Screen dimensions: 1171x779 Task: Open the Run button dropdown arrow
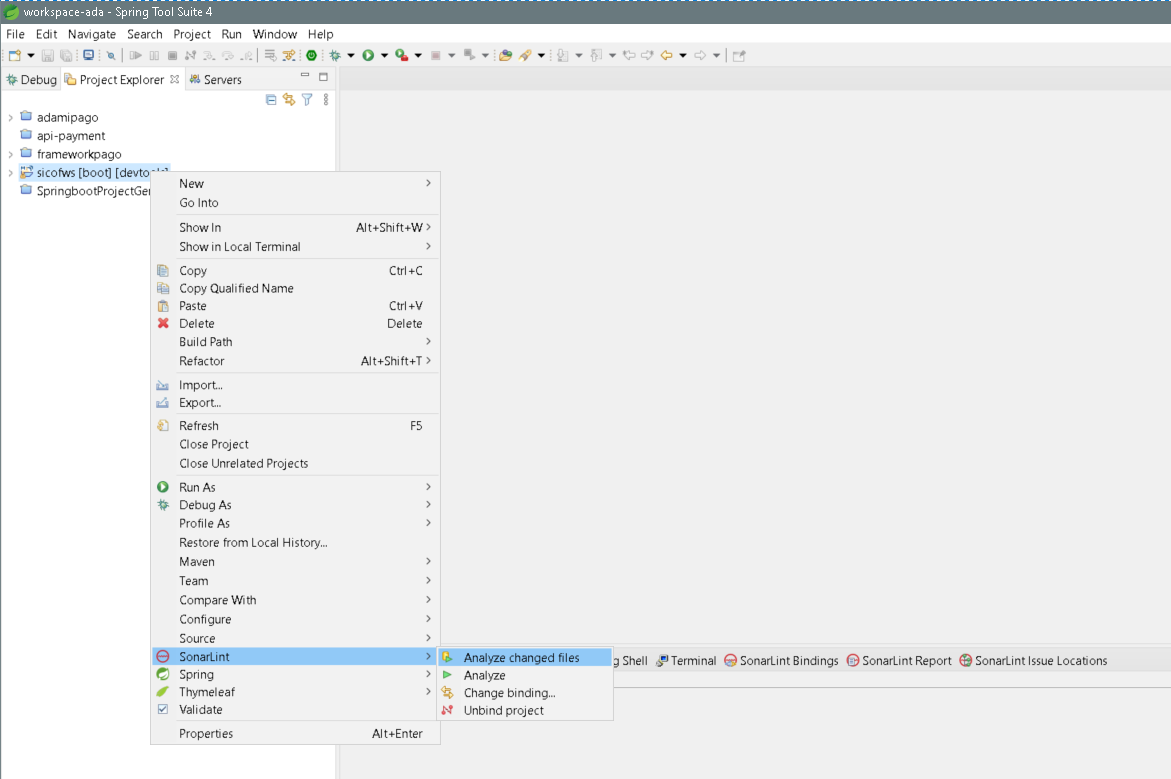coord(384,56)
